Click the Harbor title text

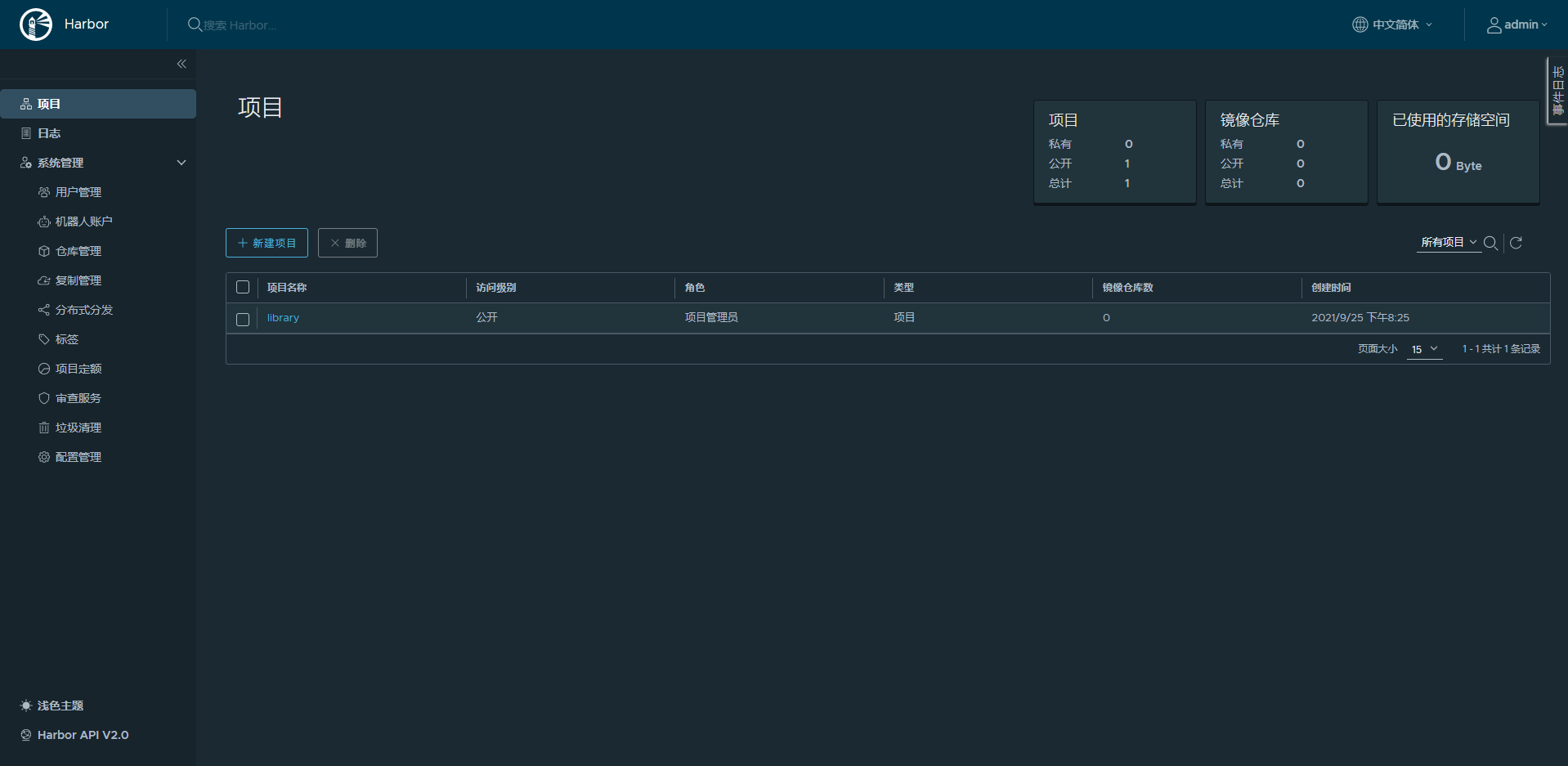pos(87,25)
